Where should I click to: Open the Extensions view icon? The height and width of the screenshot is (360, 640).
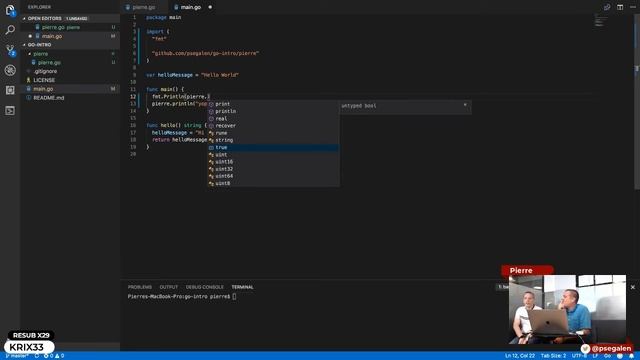(x=10, y=90)
